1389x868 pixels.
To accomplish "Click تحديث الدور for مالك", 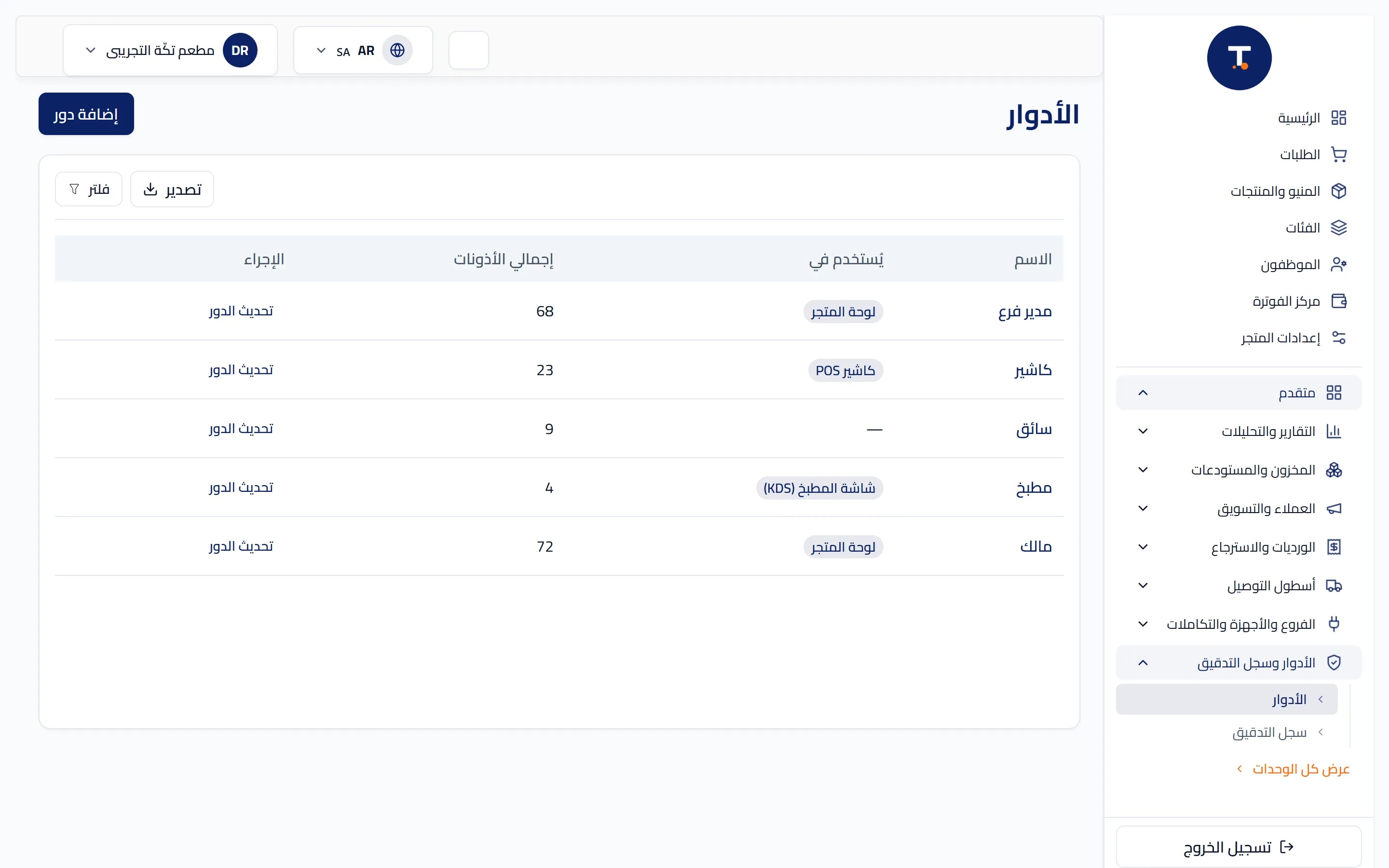I will coord(241,546).
